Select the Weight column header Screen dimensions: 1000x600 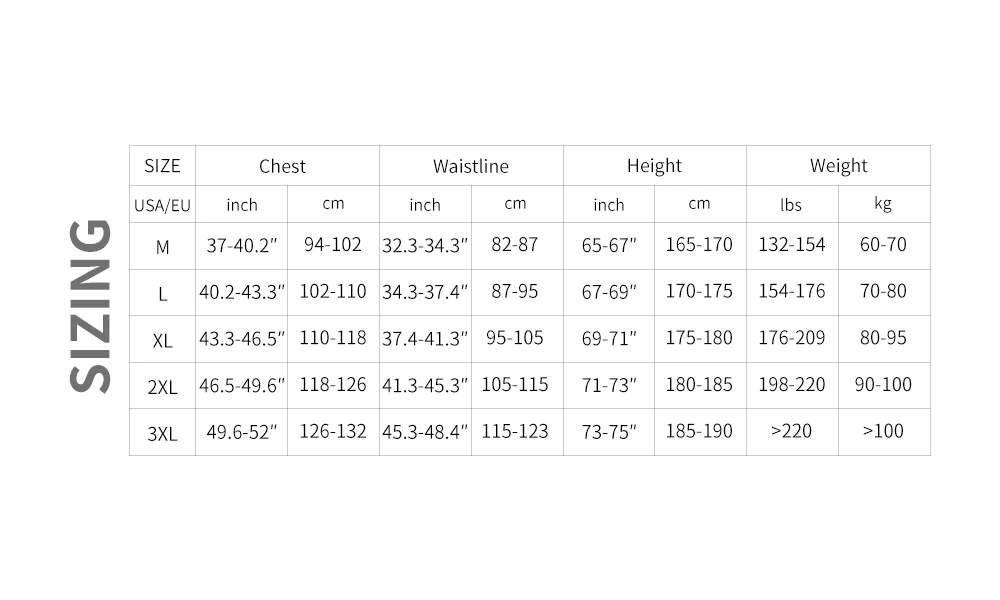[x=838, y=166]
